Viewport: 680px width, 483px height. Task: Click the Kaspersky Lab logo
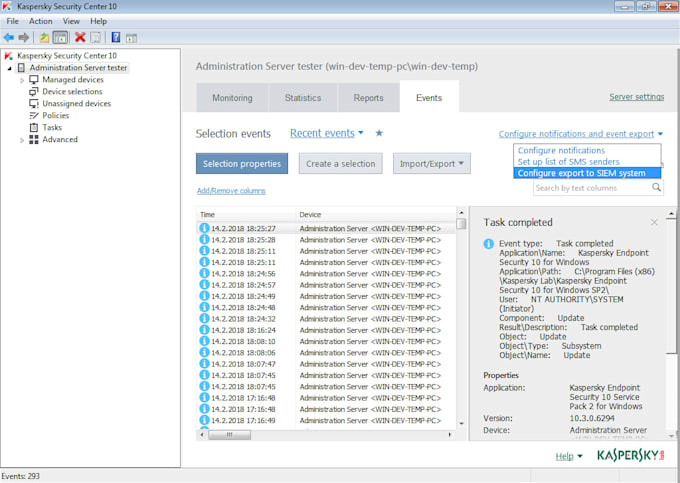point(631,455)
